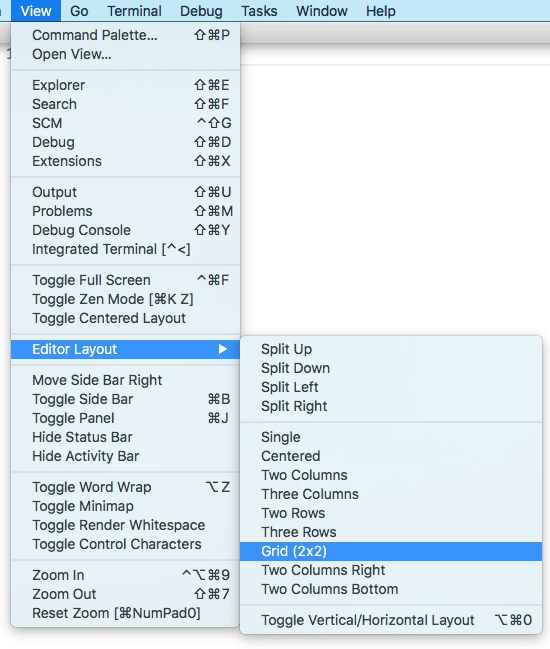Toggle Control Characters

click(125, 544)
